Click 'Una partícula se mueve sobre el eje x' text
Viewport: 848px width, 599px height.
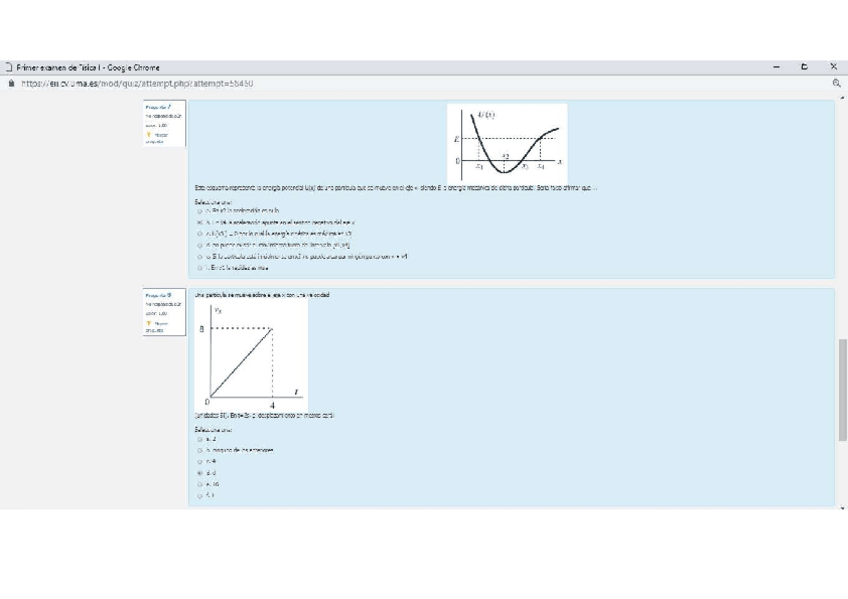(262, 295)
